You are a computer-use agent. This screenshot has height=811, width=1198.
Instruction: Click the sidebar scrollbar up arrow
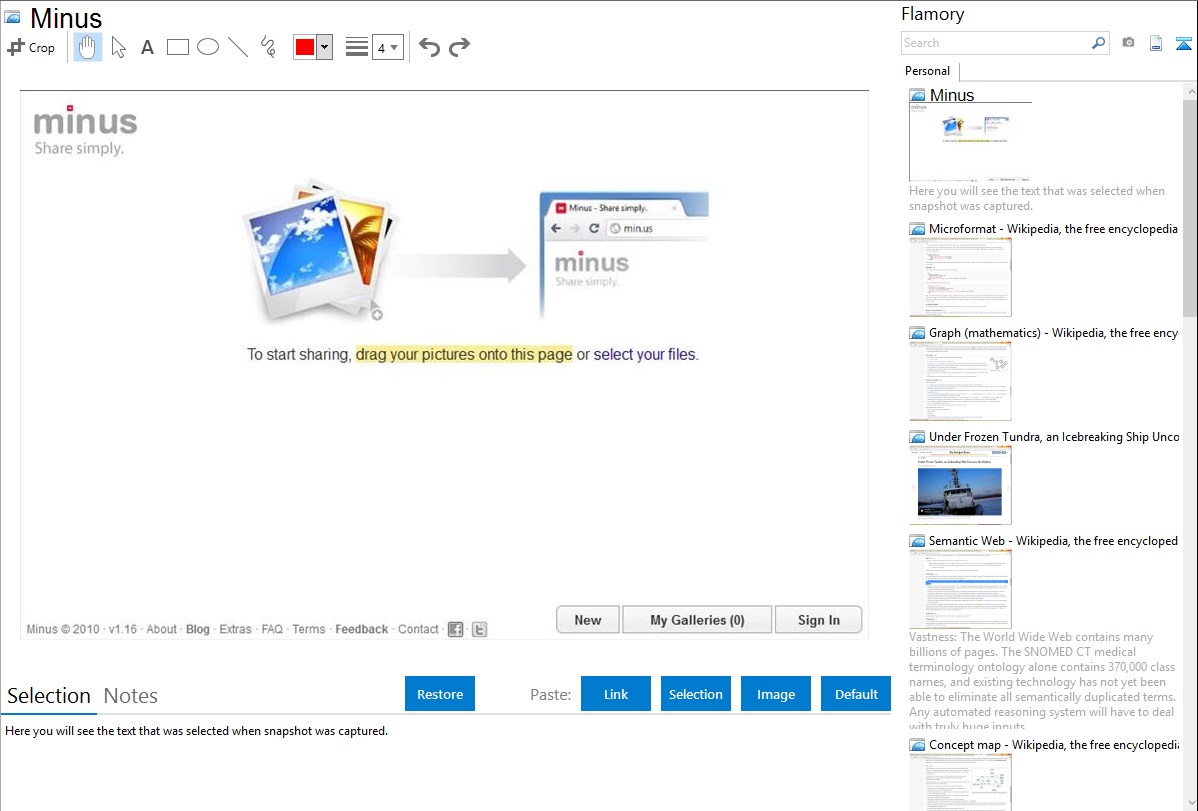[x=1190, y=92]
